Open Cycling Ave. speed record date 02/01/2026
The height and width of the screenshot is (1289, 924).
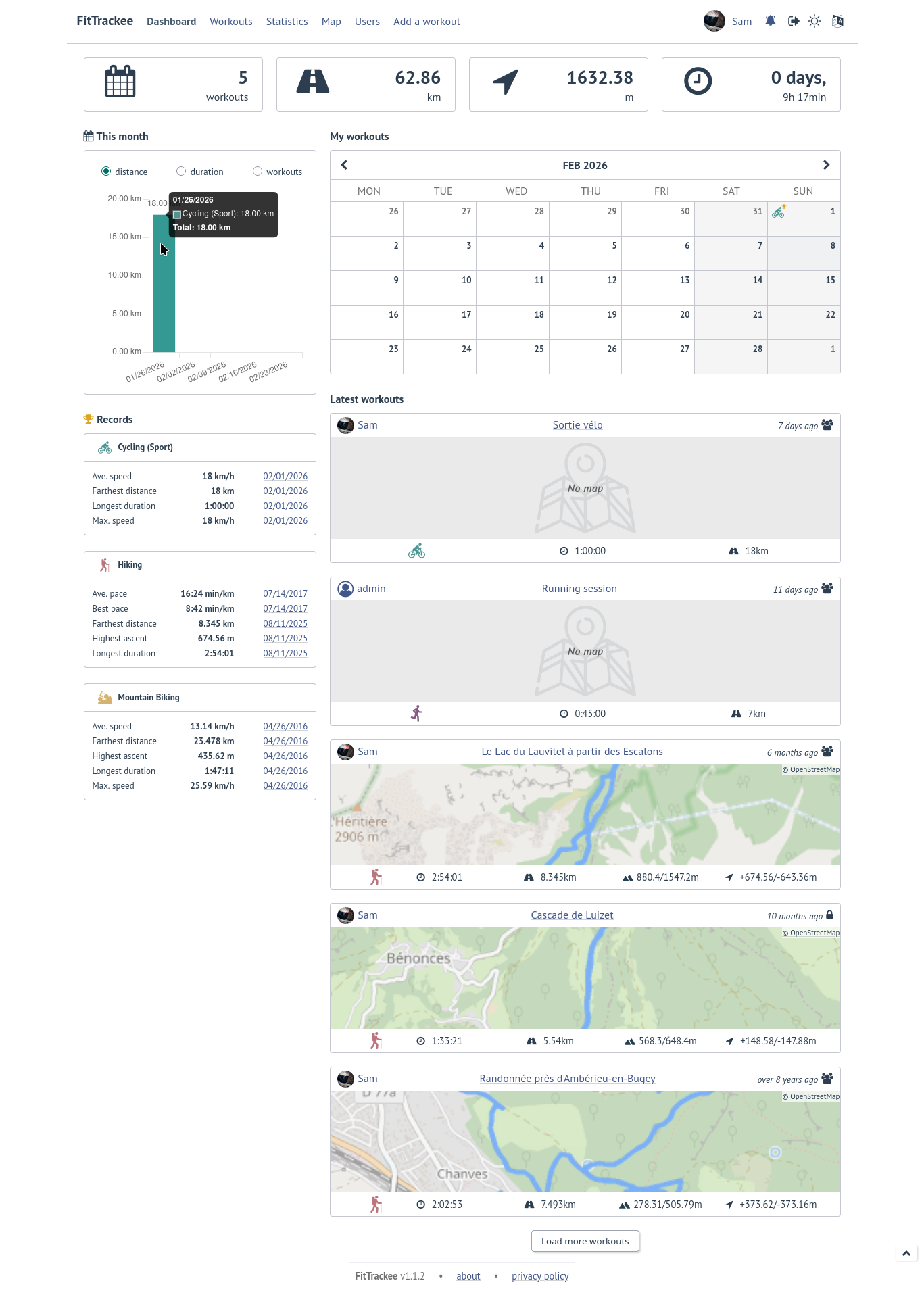285,477
